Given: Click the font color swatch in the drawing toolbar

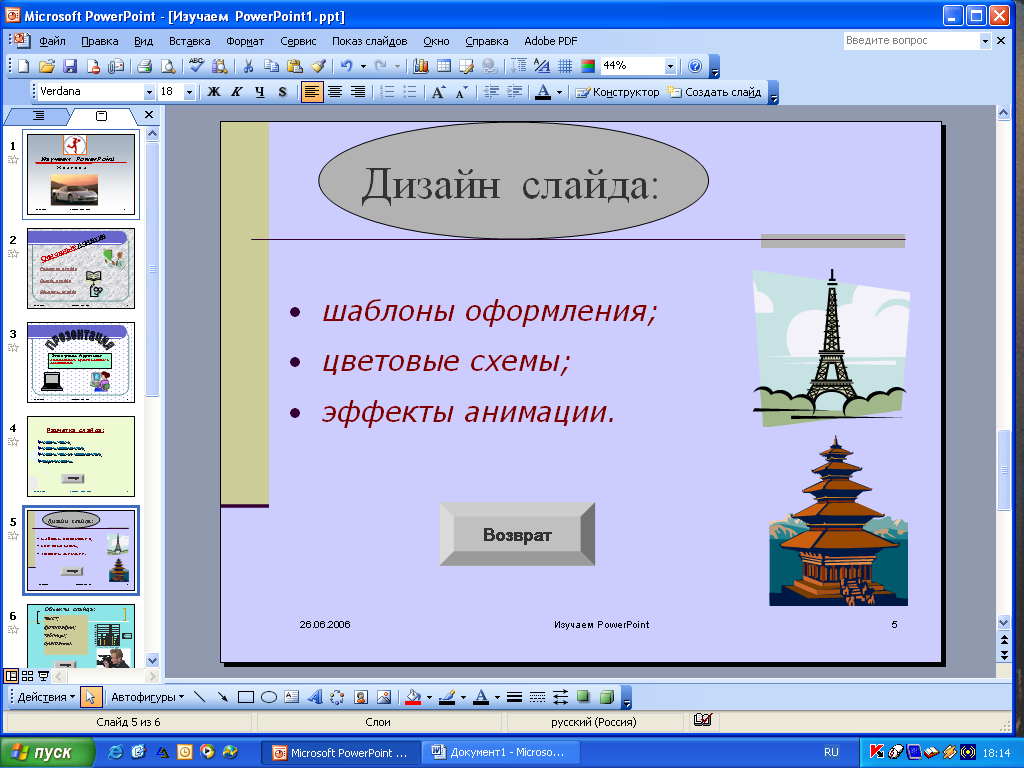Looking at the screenshot, I should point(481,697).
